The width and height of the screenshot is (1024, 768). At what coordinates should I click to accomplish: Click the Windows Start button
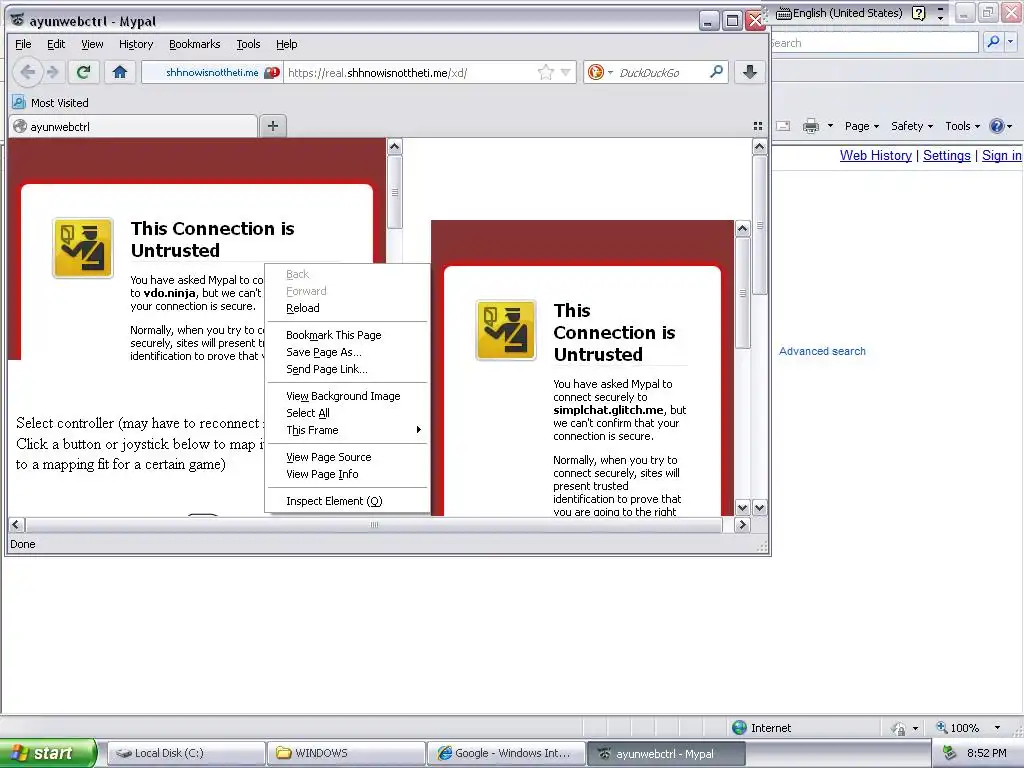pos(48,753)
